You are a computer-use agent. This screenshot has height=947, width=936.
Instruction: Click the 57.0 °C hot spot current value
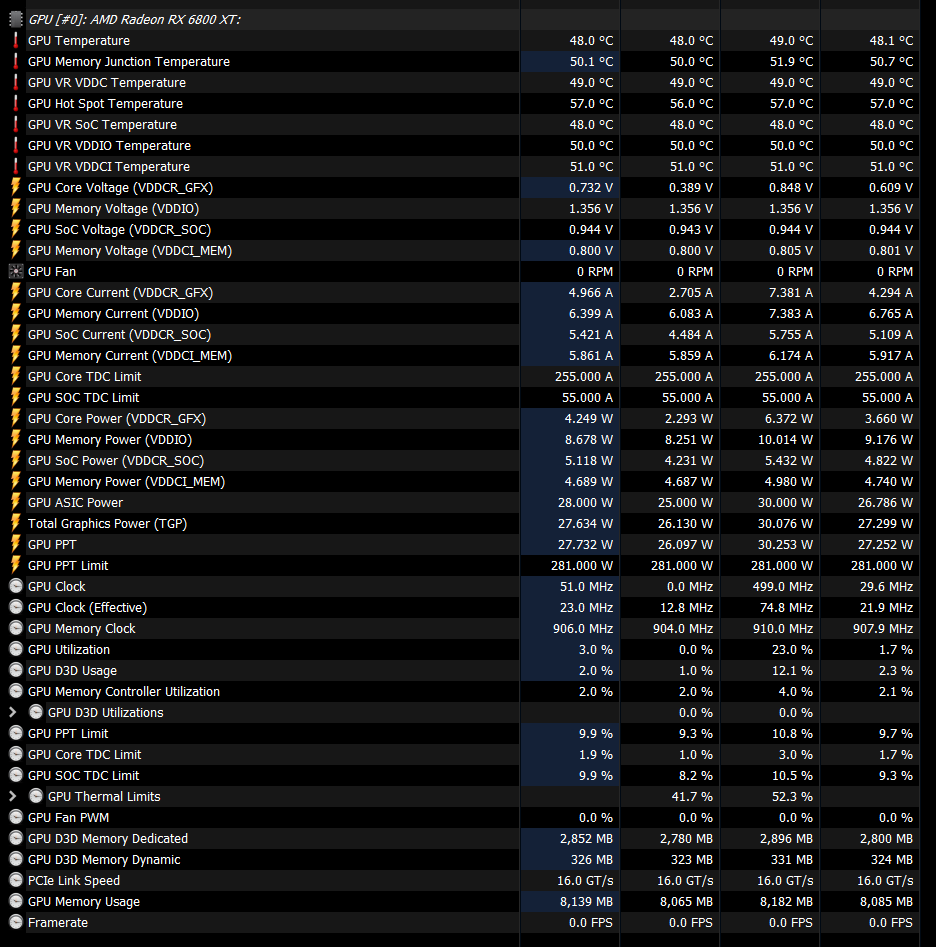591,104
